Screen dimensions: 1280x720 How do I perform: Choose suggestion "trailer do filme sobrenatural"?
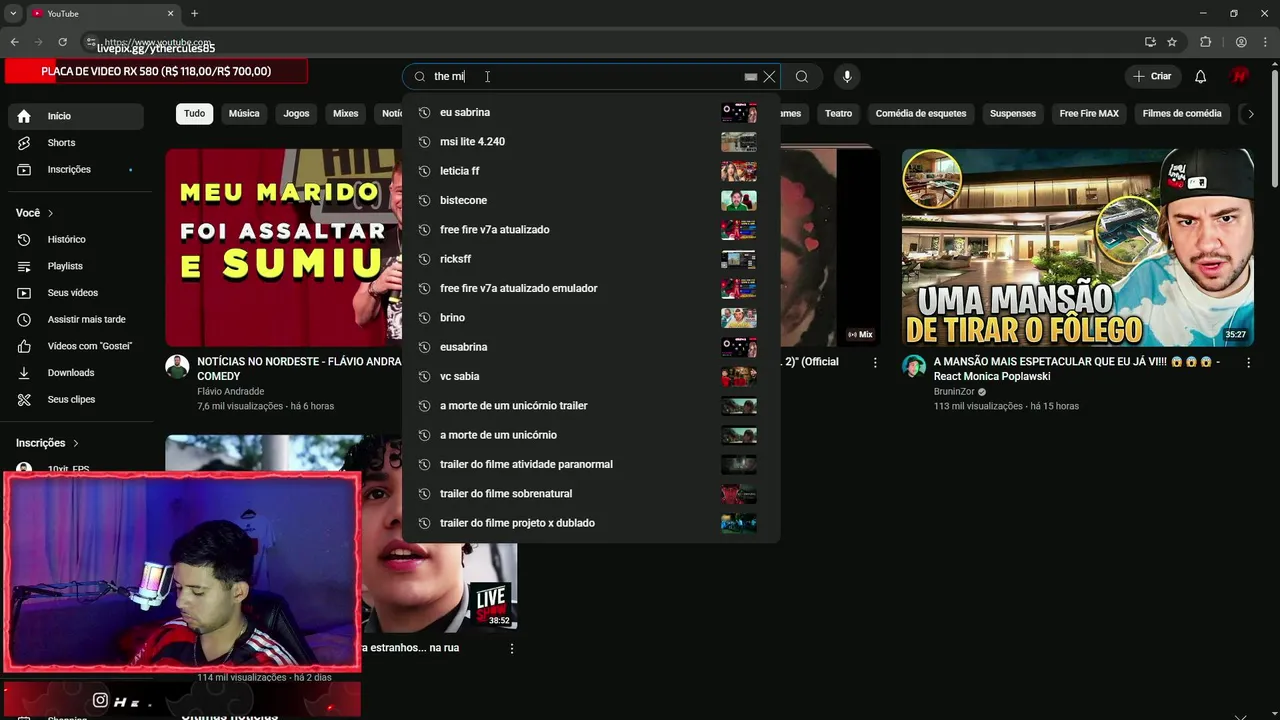590,494
